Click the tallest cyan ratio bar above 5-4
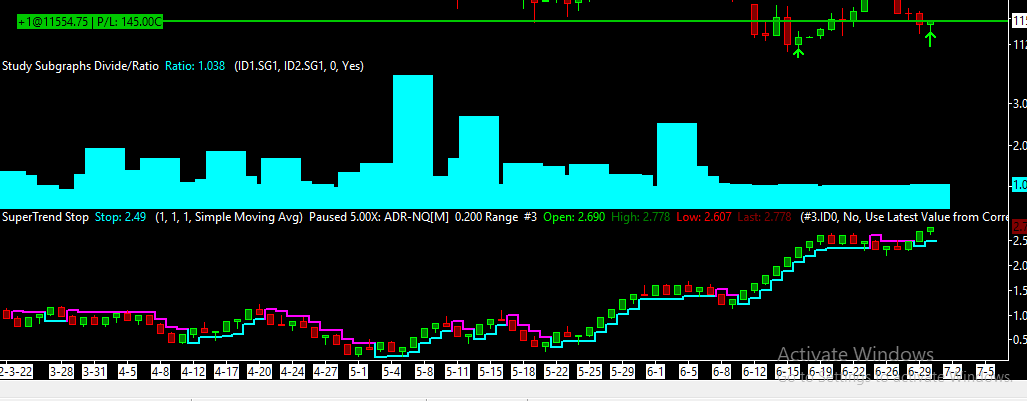The width and height of the screenshot is (1027, 401). click(413, 141)
